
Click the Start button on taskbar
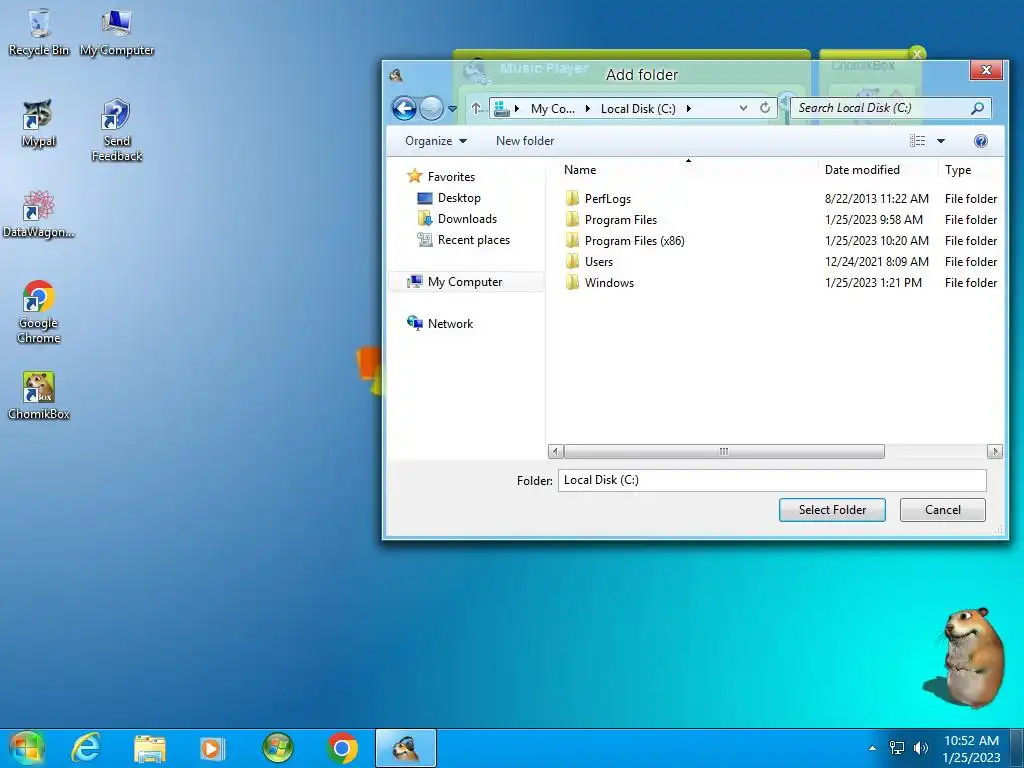pos(25,748)
